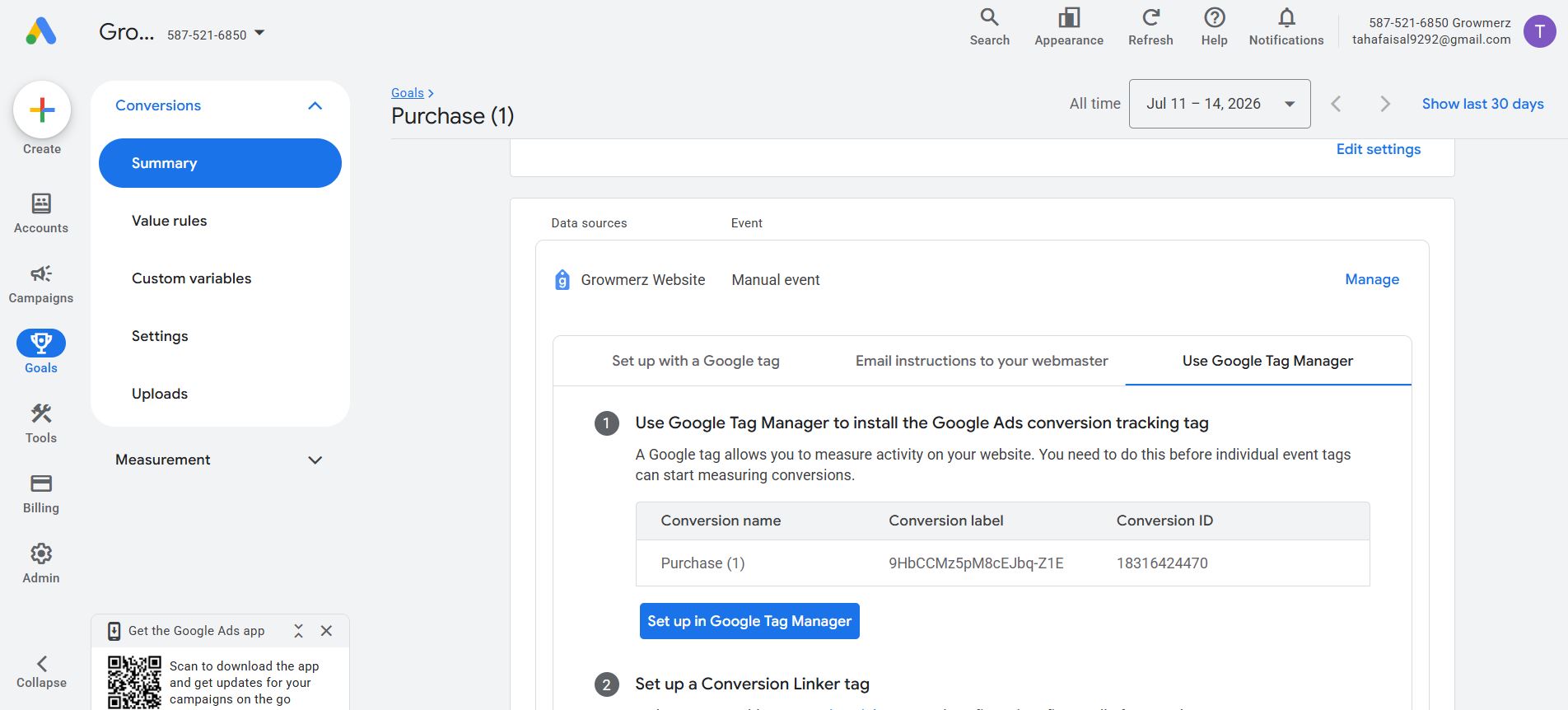Click the account email tahafaisal9292@gmail.com
The height and width of the screenshot is (710, 1568).
1431,39
